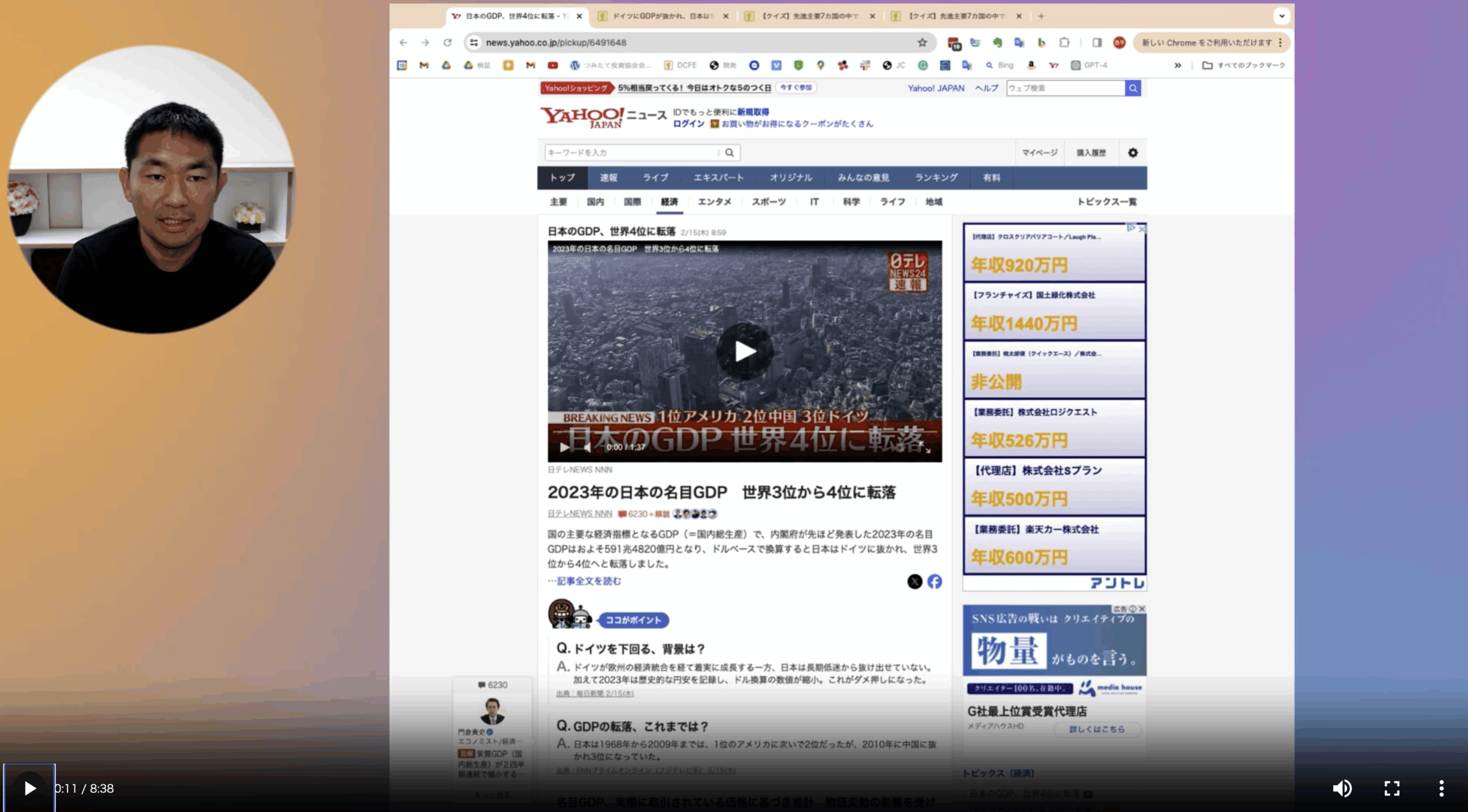
Task: Click the Yahoo! JAPAN ニュース logo
Action: (x=603, y=117)
